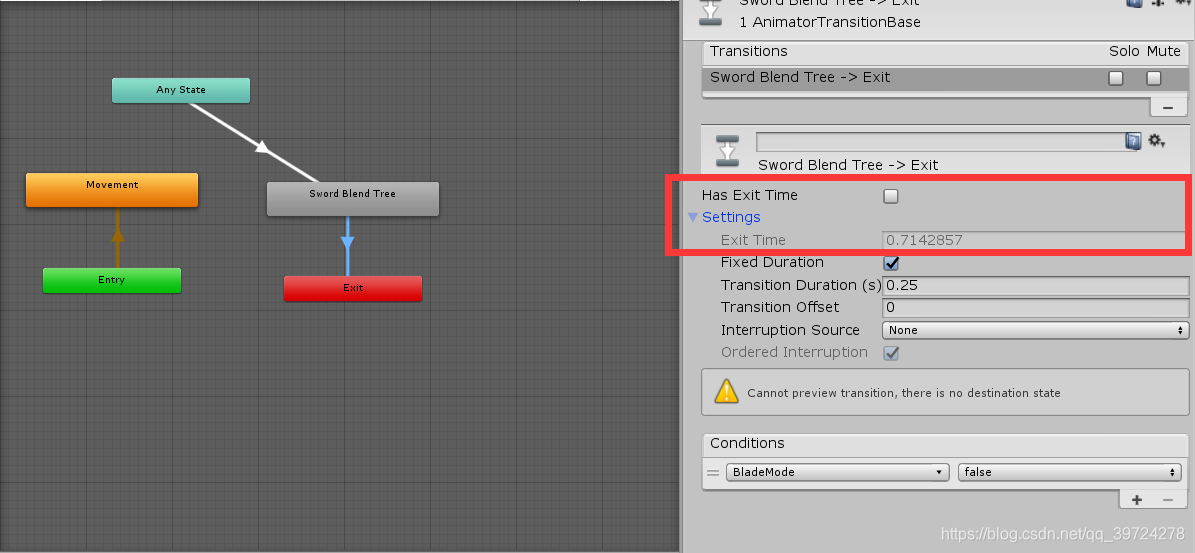1195x553 pixels.
Task: Open the BladeMode parameter dropdown
Action: (838, 472)
